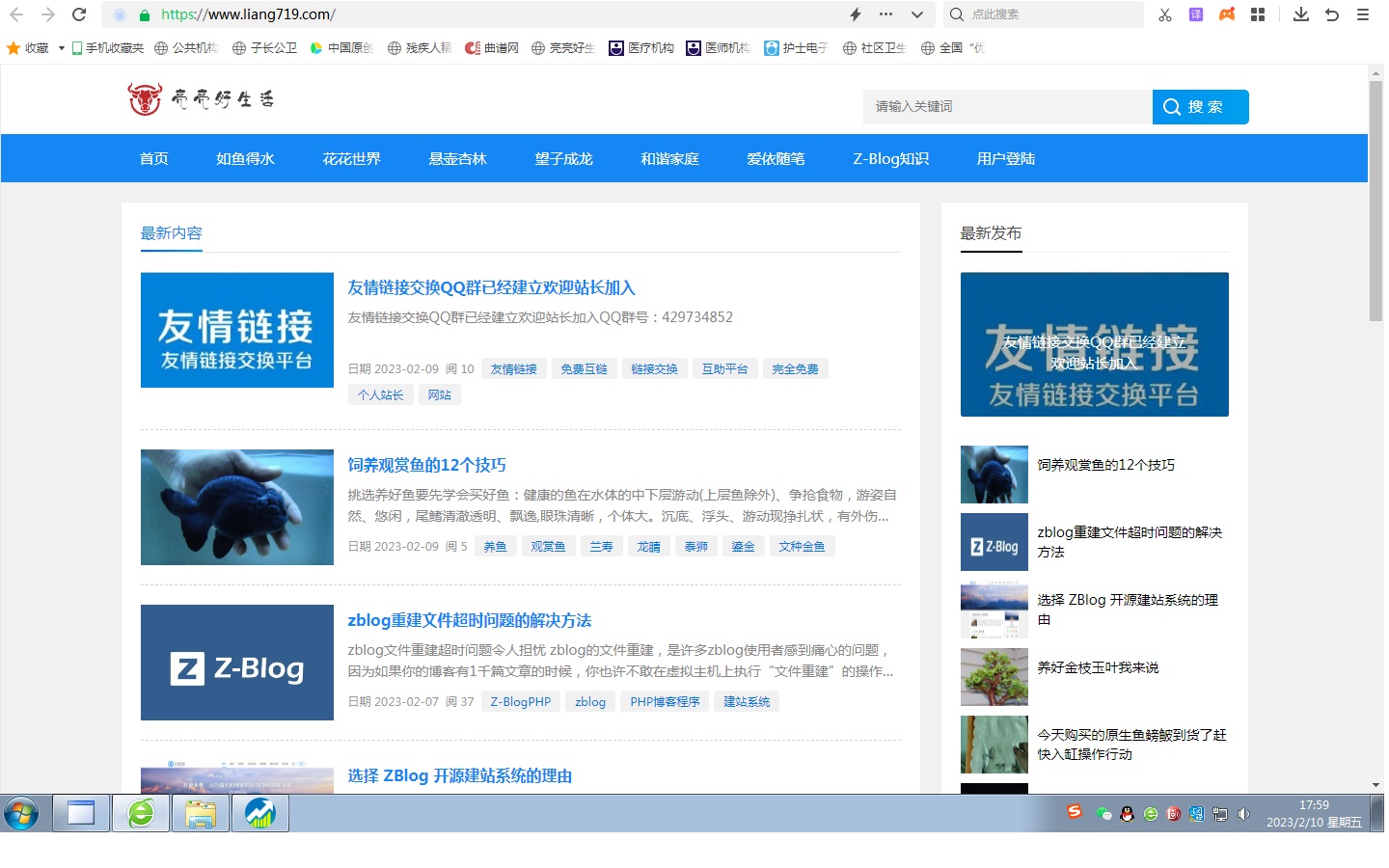Image resolution: width=1389 pixels, height=868 pixels.
Task: Click the undo closed tab icon
Action: 1332,14
